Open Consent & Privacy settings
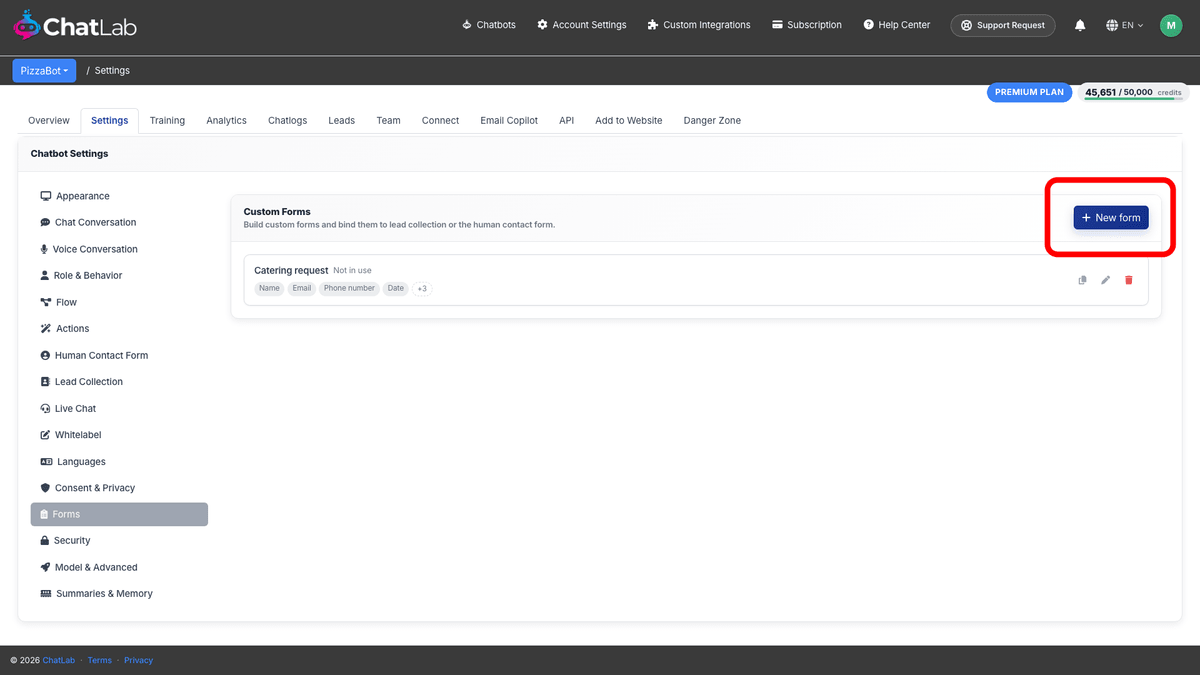This screenshot has width=1200, height=675. (x=119, y=488)
